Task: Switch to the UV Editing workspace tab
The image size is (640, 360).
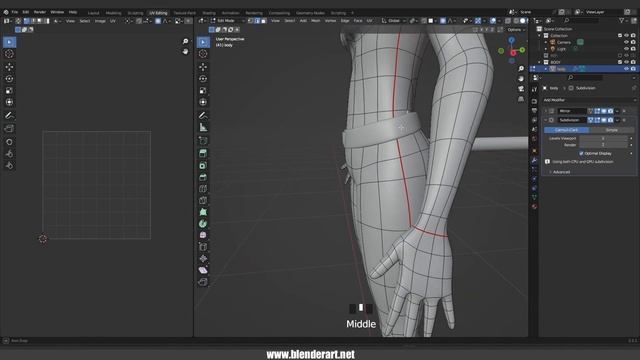Action: point(158,13)
